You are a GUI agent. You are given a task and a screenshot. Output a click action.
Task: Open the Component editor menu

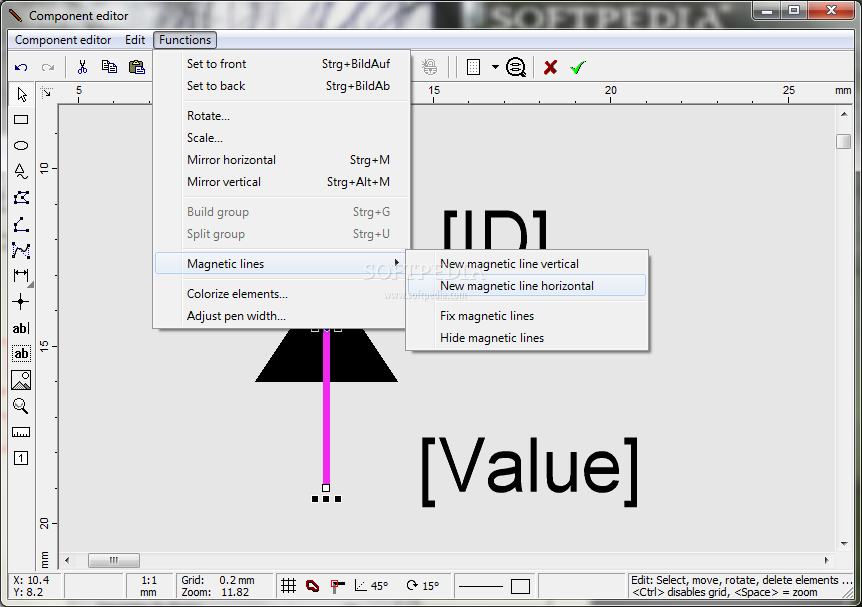(63, 40)
